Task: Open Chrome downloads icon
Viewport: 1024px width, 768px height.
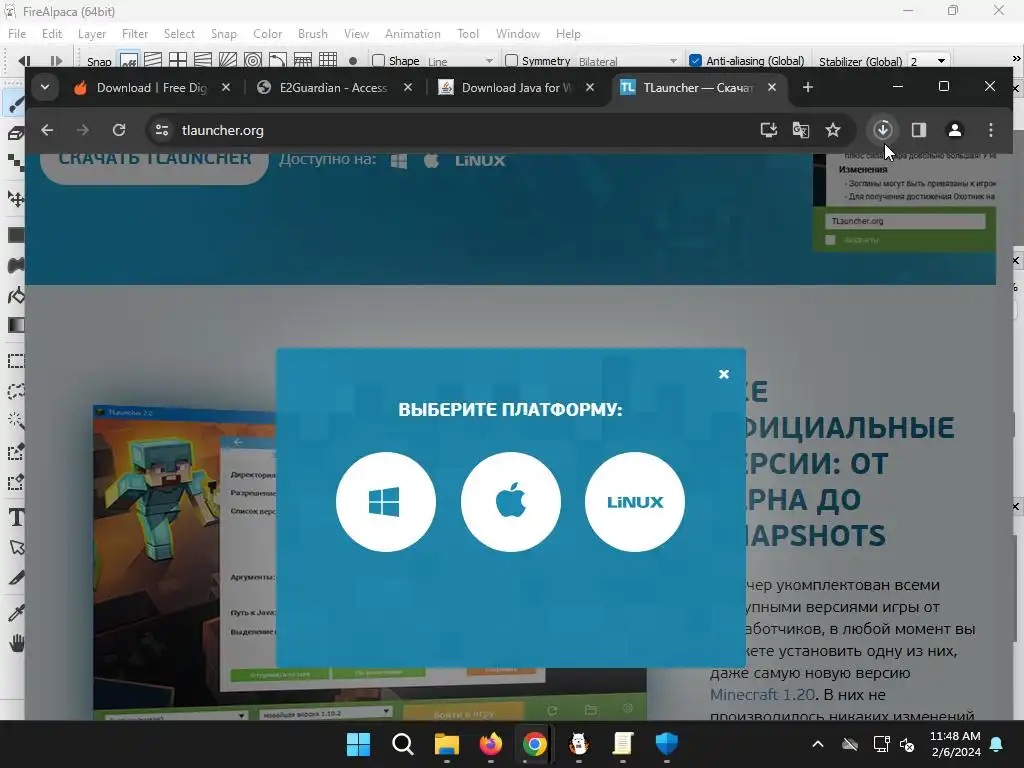Action: 883,130
